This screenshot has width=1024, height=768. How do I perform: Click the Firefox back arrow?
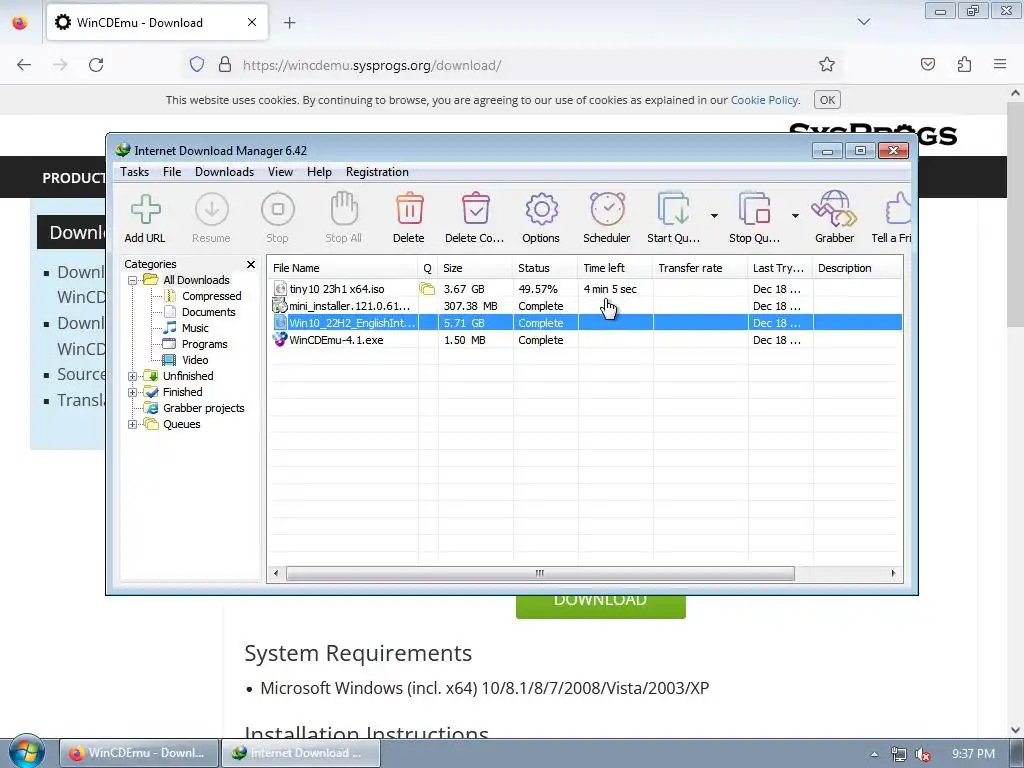pyautogui.click(x=24, y=65)
